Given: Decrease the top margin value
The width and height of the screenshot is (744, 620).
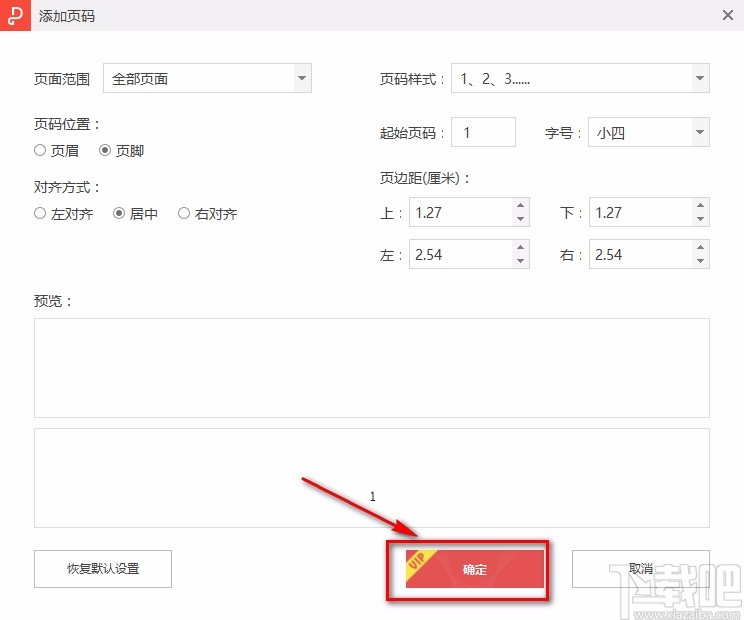Looking at the screenshot, I should (520, 219).
